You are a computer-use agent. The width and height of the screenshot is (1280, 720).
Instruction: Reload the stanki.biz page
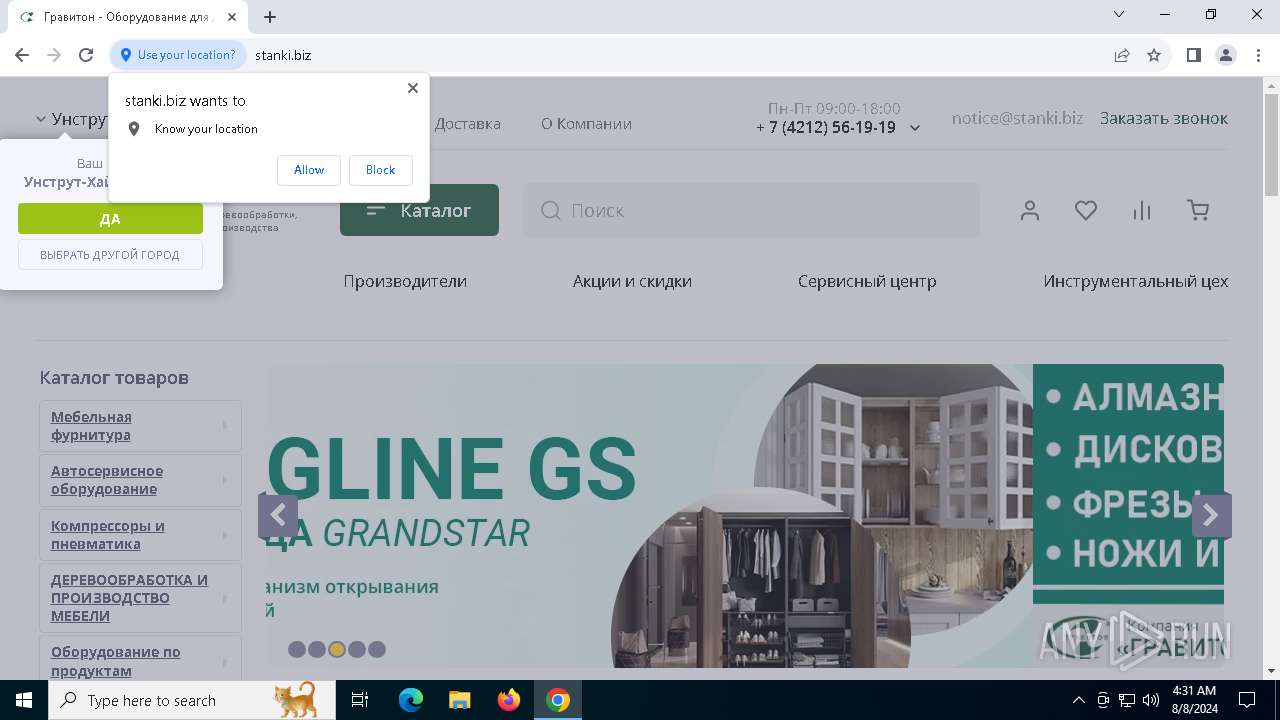tap(86, 55)
